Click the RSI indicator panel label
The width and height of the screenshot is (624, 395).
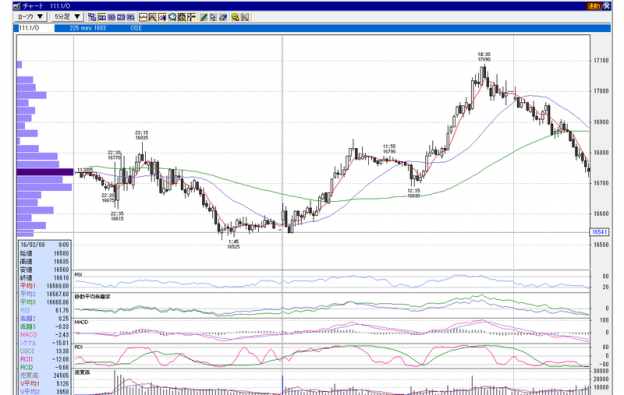[78, 274]
